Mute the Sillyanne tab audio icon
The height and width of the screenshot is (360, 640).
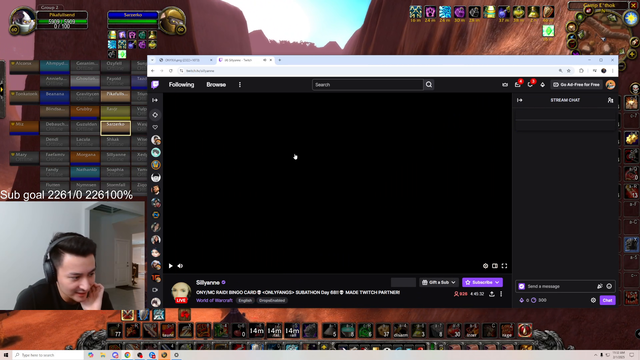[264, 60]
